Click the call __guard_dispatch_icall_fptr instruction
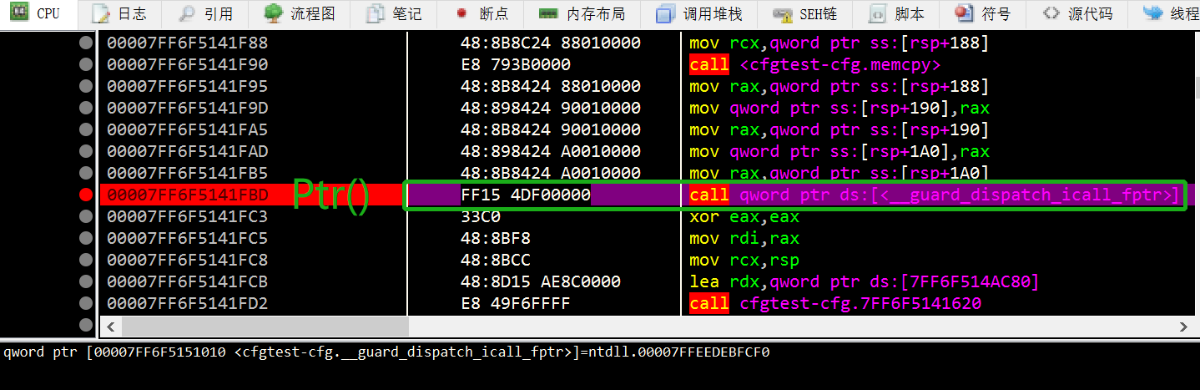Image resolution: width=1200 pixels, height=390 pixels. click(935, 195)
